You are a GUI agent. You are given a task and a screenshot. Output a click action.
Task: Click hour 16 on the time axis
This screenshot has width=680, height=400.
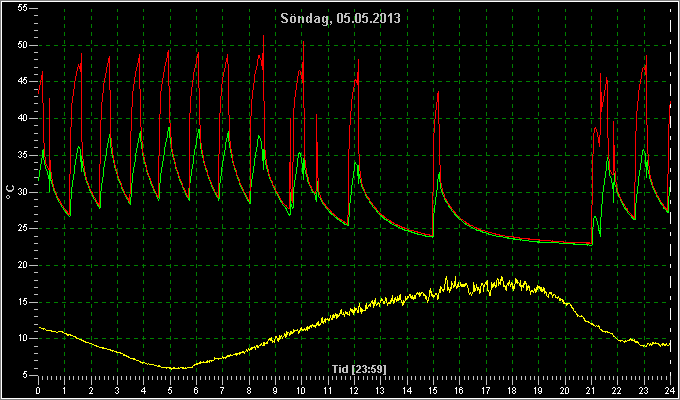pyautogui.click(x=459, y=390)
